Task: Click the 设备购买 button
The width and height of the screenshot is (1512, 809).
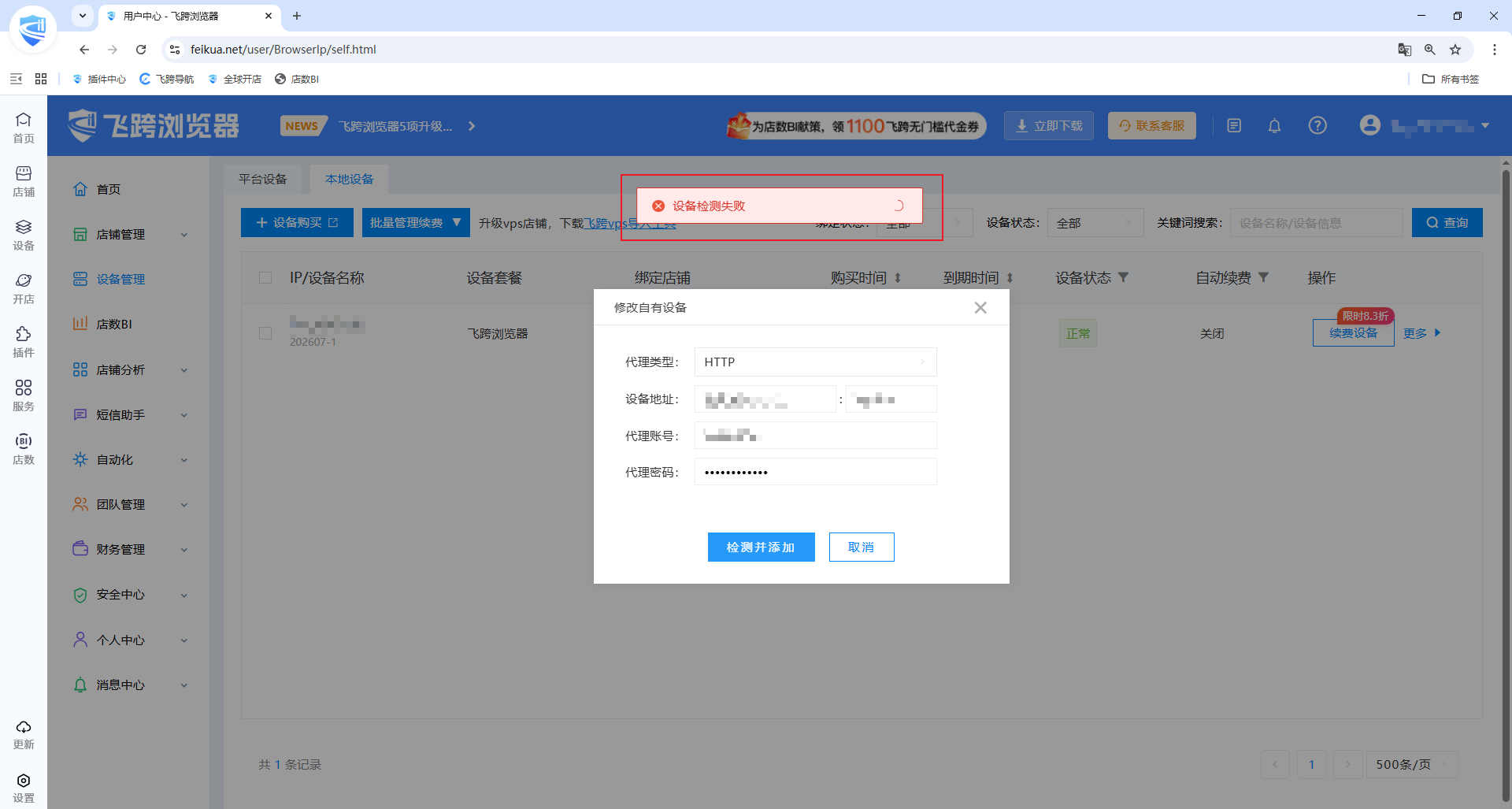Action: pos(297,223)
